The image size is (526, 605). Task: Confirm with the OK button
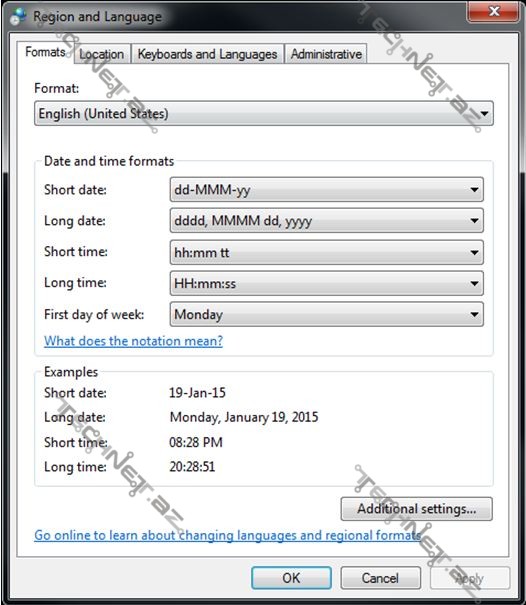coord(291,578)
